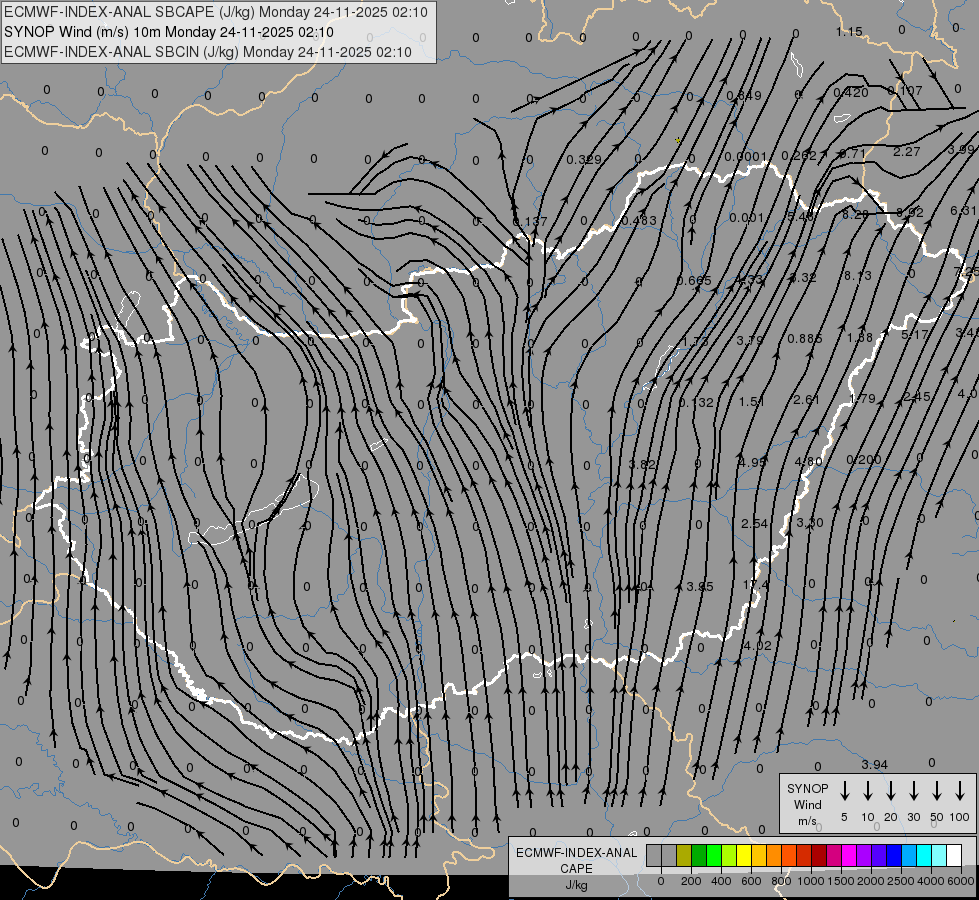Click the SBCAPE title line in the header box
The image size is (979, 900).
point(216,12)
